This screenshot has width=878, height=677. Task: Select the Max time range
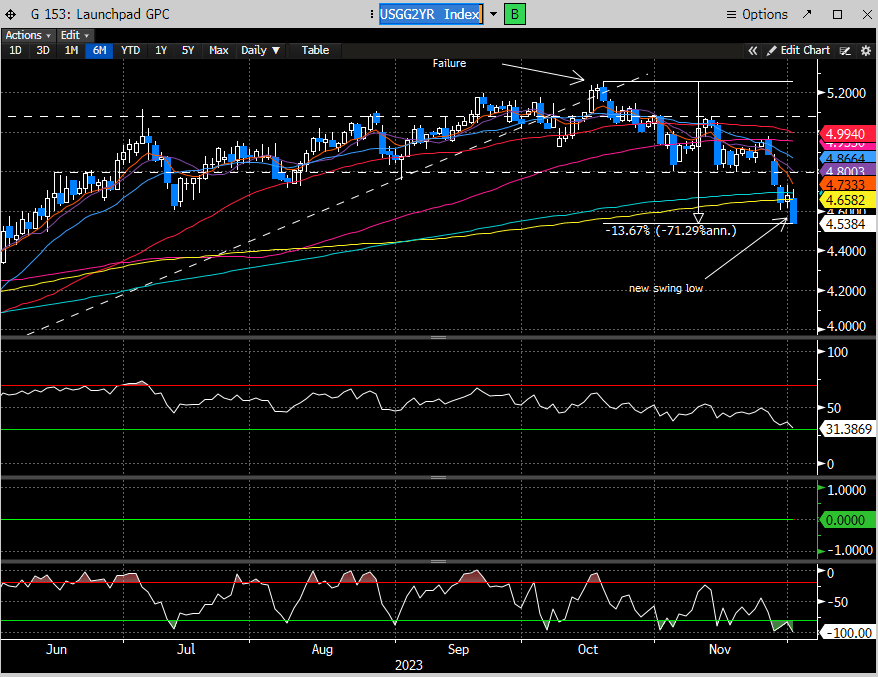[x=218, y=50]
